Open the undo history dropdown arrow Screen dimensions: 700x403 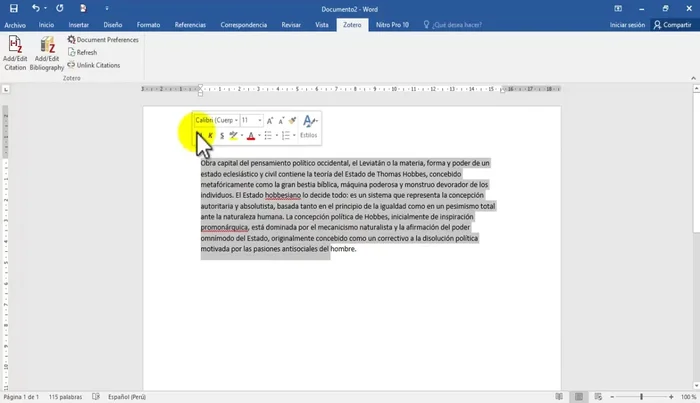45,8
